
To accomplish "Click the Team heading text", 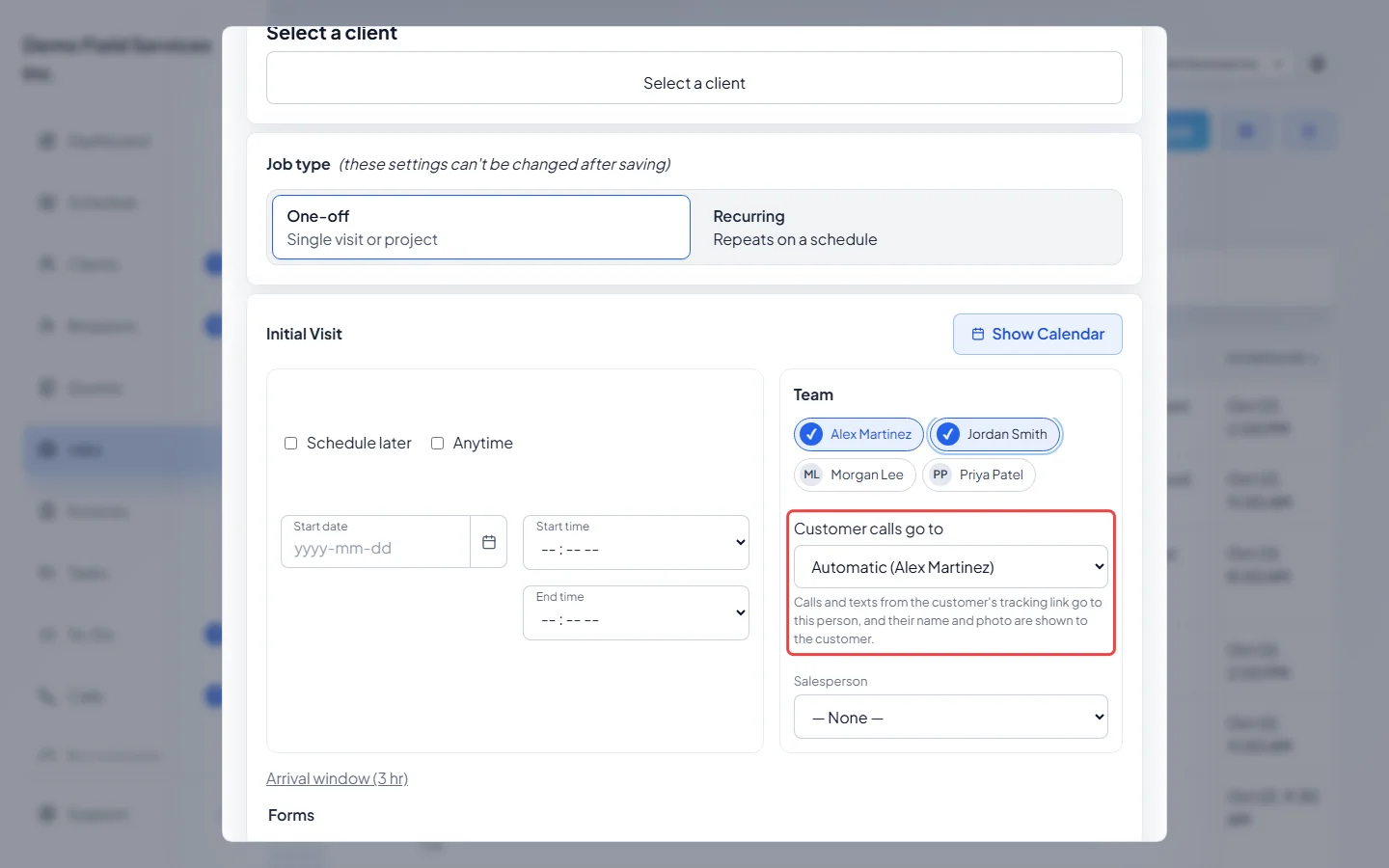I will coord(813,394).
